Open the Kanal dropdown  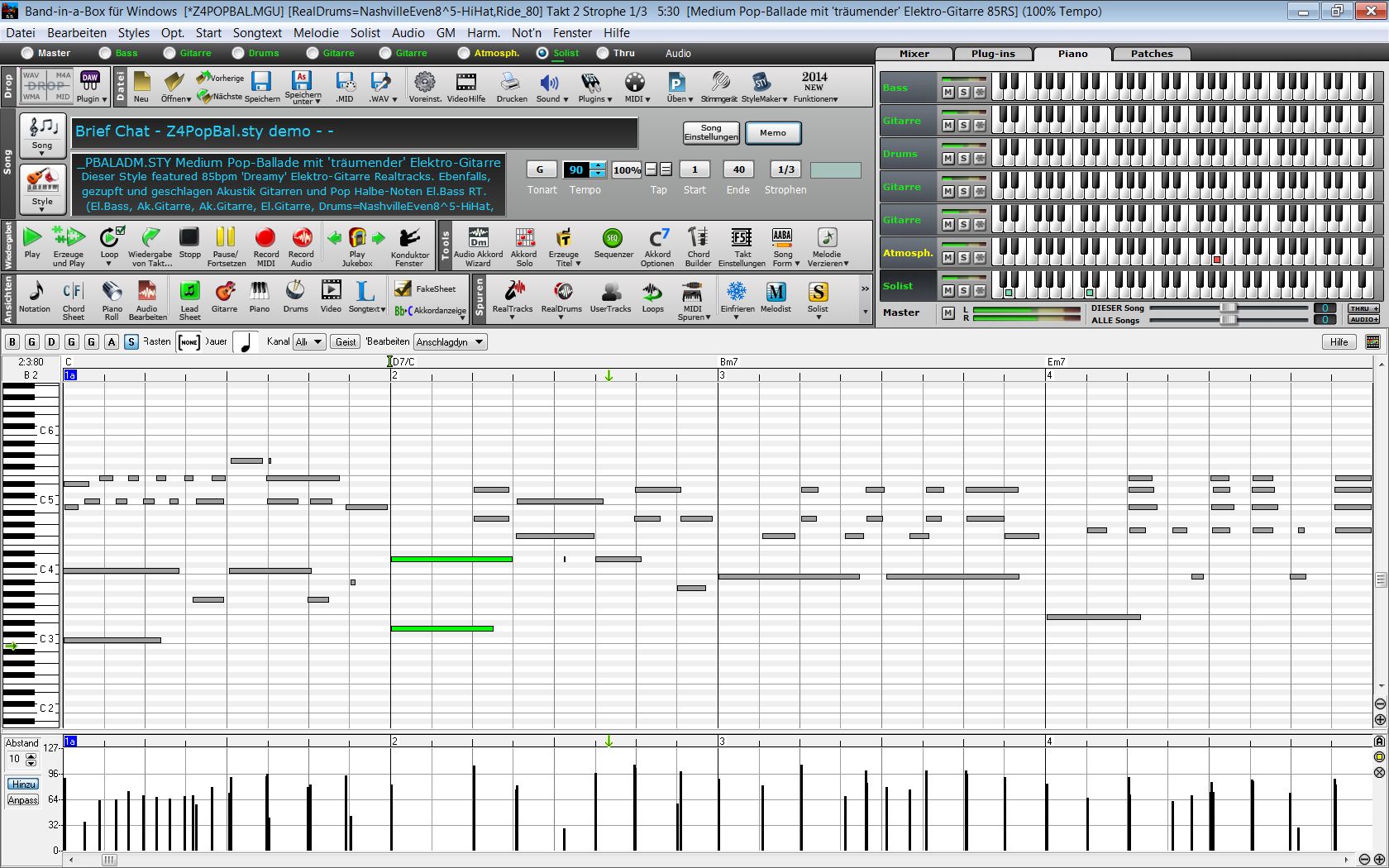coord(309,341)
